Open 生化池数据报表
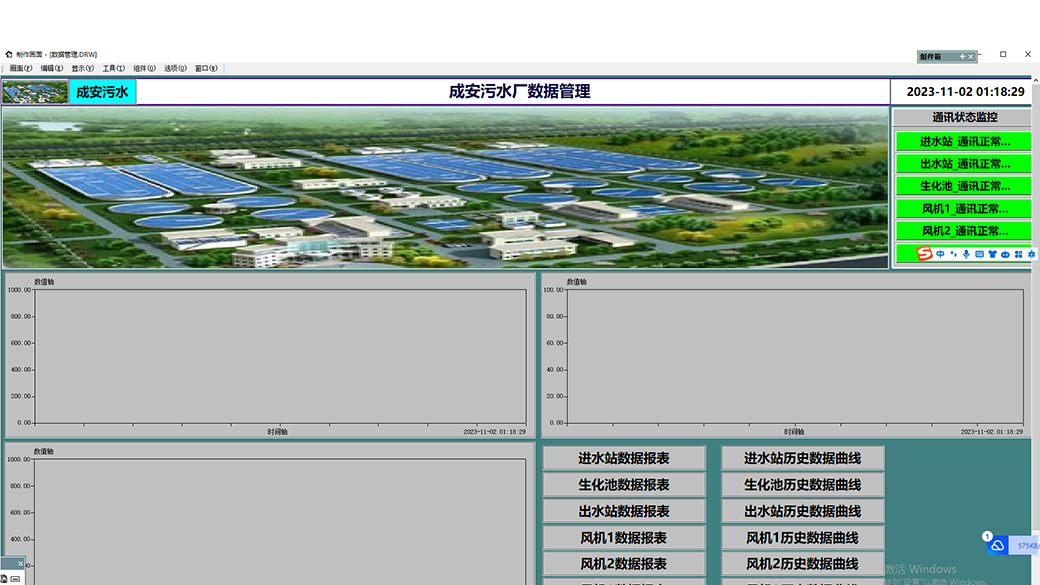Screen dimensions: 1040x585 coord(623,485)
